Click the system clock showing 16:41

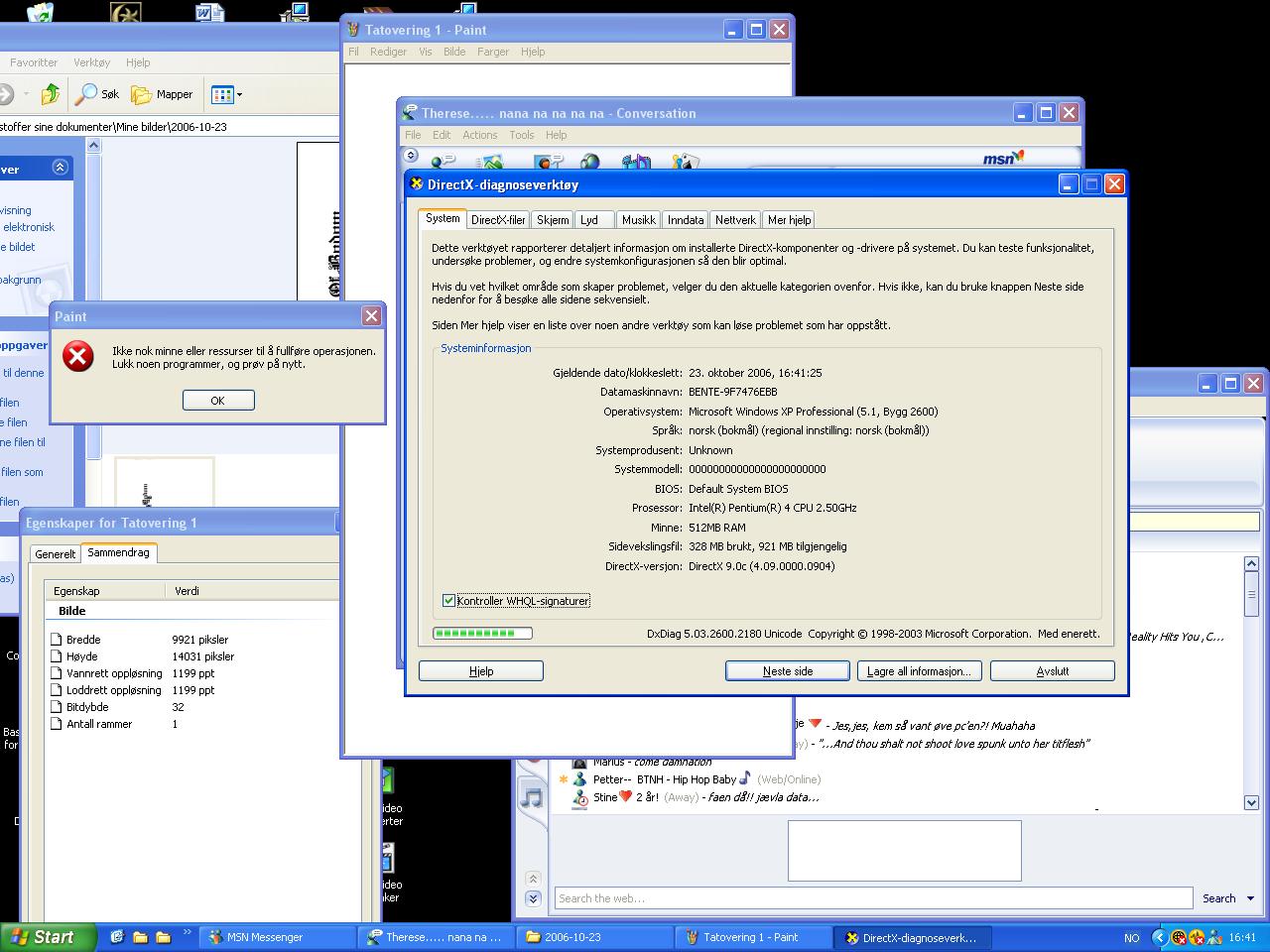click(1242, 937)
